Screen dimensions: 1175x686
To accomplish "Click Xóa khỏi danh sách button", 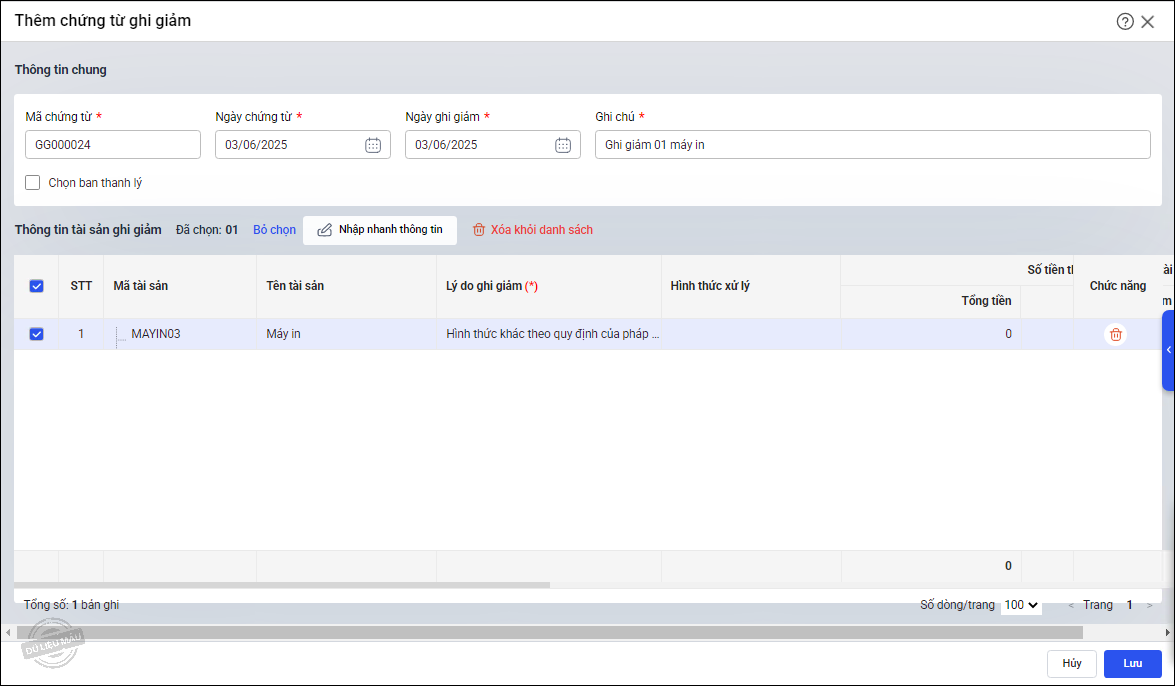I will click(x=533, y=230).
